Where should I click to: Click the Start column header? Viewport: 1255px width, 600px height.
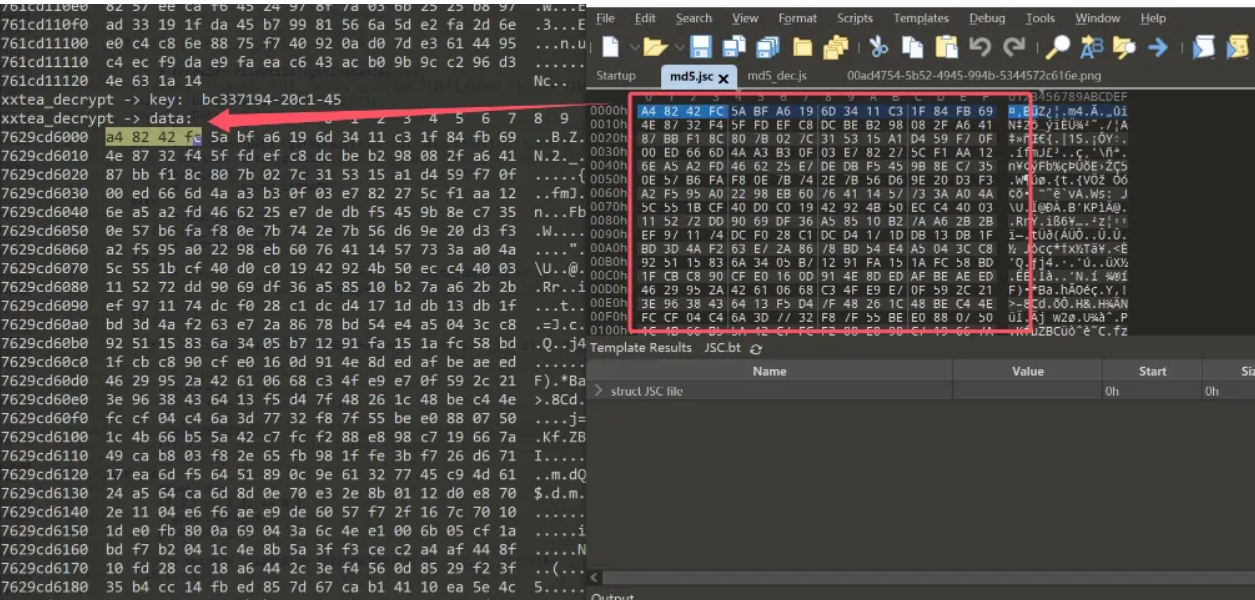point(1152,371)
